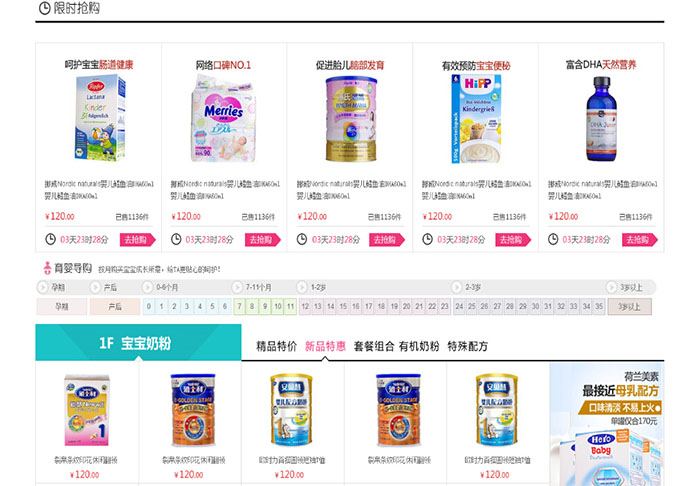Screen dimensions: 699x486
Task: Choose the 3岁以上 age box
Action: point(629,307)
